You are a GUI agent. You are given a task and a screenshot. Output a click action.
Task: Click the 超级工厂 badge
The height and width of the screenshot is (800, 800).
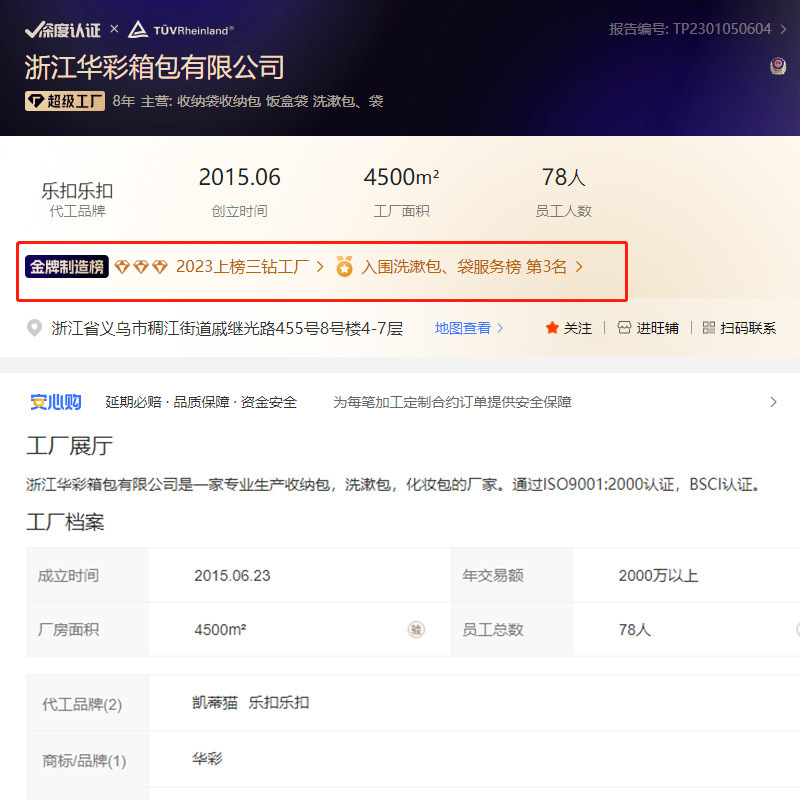pyautogui.click(x=65, y=101)
